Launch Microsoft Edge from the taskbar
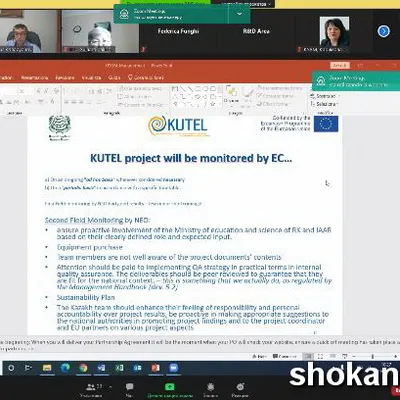Image resolution: width=400 pixels, height=400 pixels. tap(65, 368)
